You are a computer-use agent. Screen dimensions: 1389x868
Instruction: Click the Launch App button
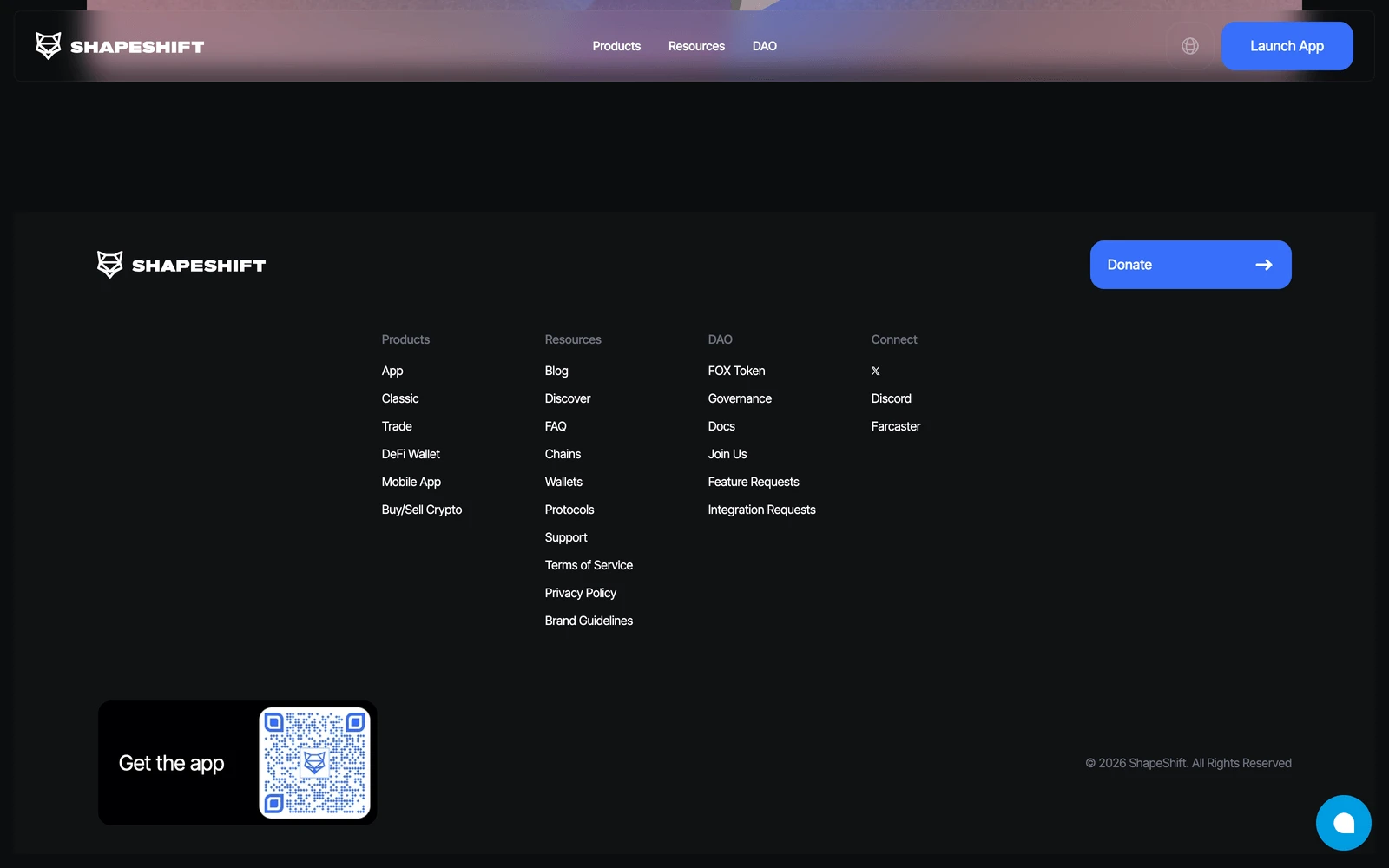[x=1287, y=46]
